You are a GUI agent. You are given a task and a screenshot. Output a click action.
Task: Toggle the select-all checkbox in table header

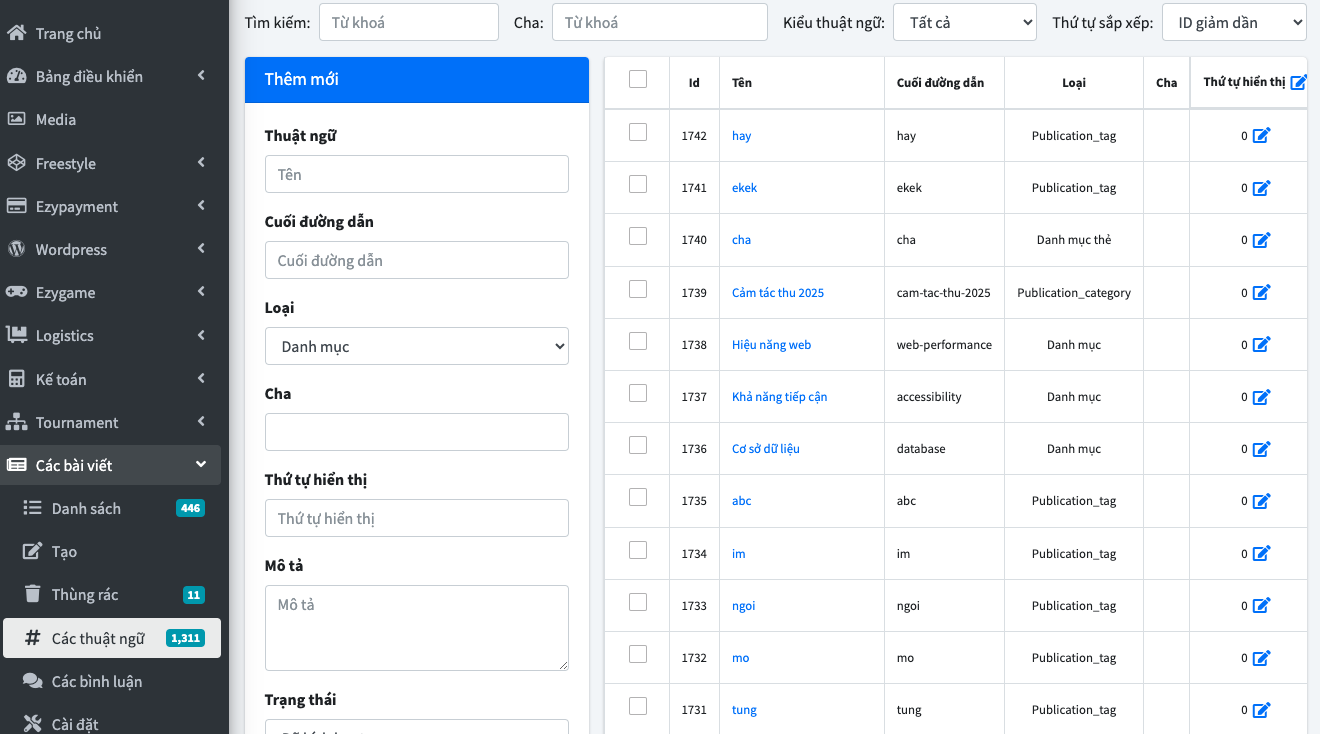pyautogui.click(x=638, y=80)
